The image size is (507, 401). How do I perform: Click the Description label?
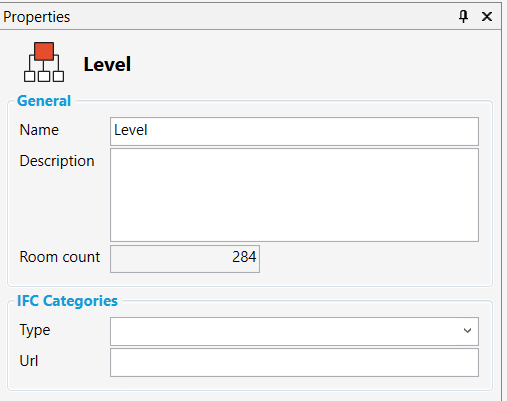[57, 161]
